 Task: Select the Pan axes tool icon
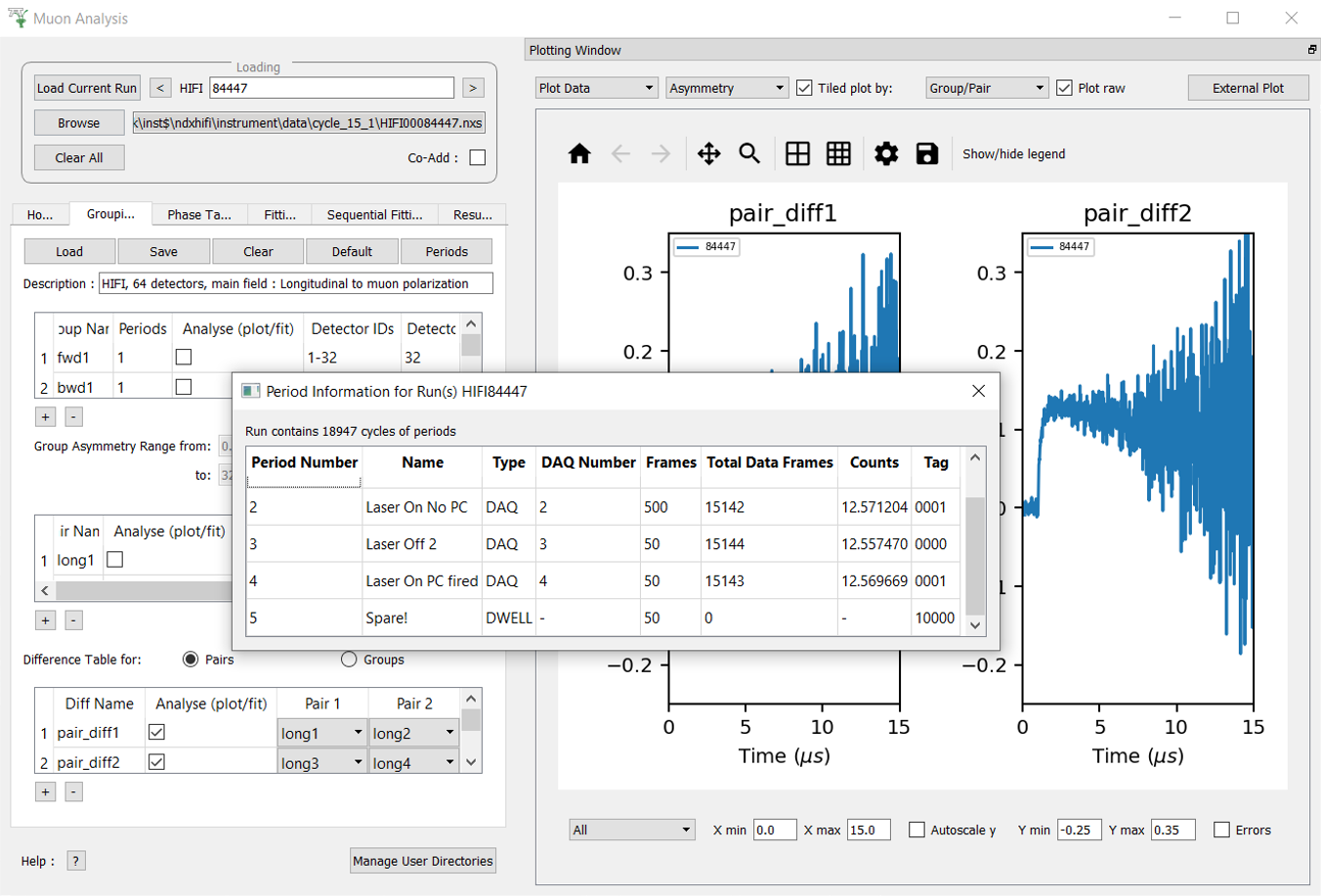pyautogui.click(x=708, y=153)
